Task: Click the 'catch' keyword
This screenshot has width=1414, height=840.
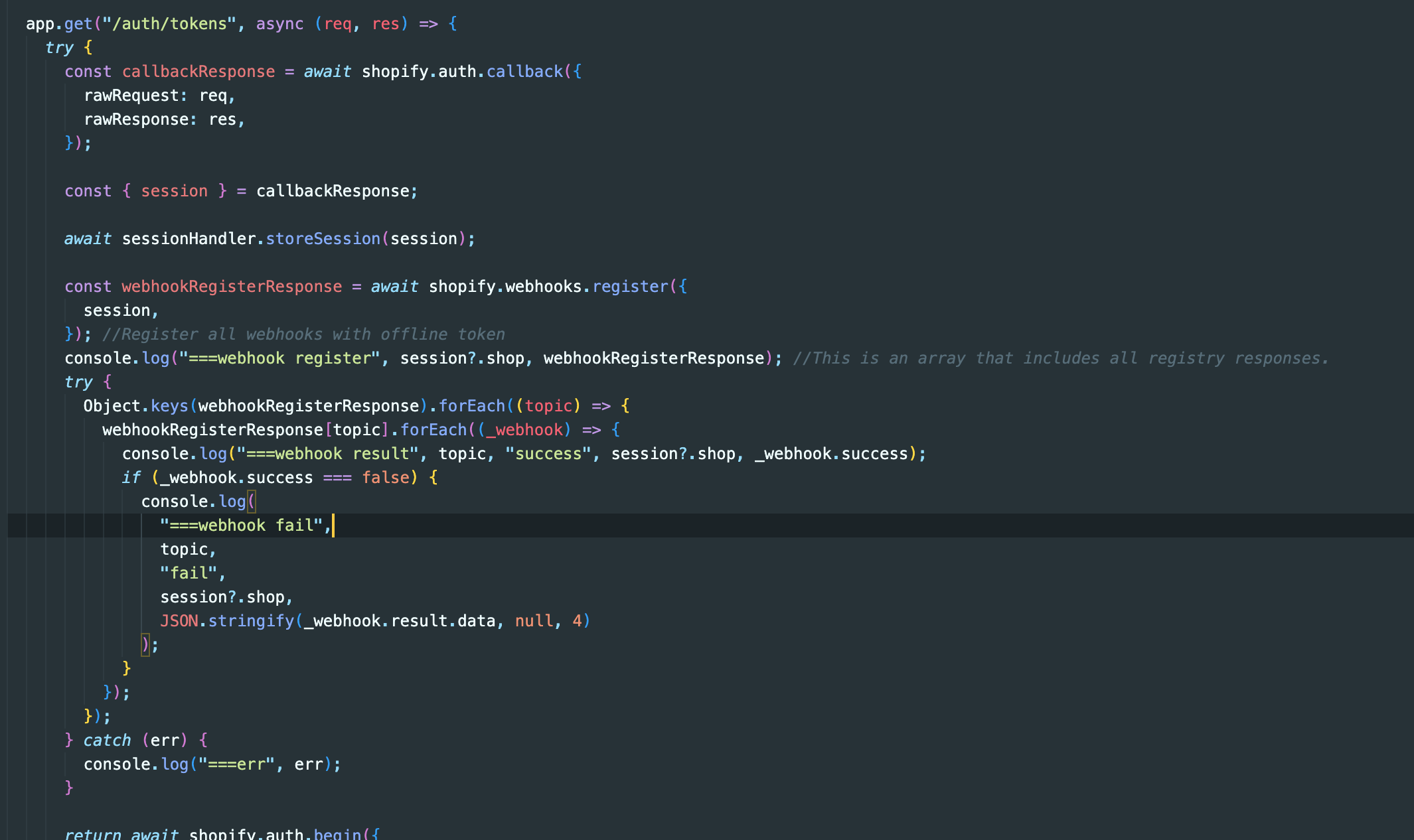Action: [x=107, y=740]
